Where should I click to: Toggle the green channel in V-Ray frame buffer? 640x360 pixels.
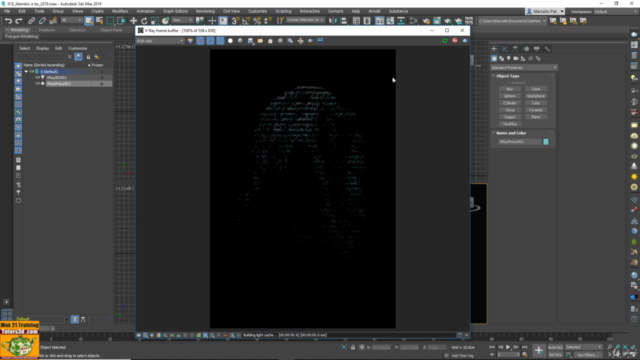[210, 41]
